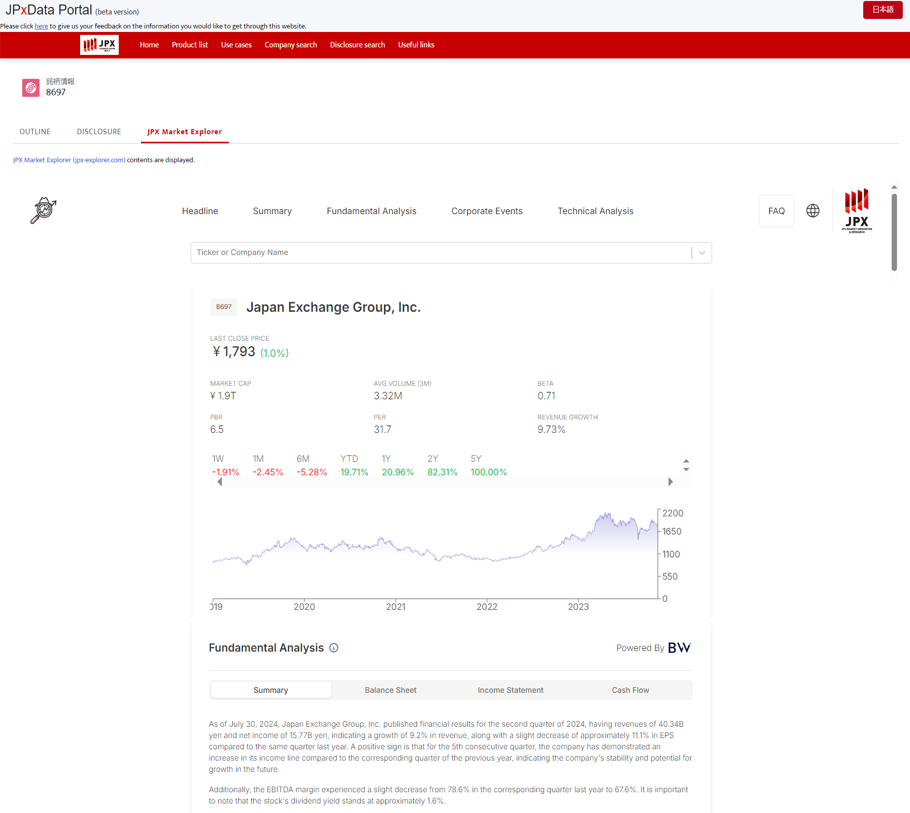The height and width of the screenshot is (813, 910).
Task: Select the Balance Sheet tab
Action: click(x=391, y=690)
